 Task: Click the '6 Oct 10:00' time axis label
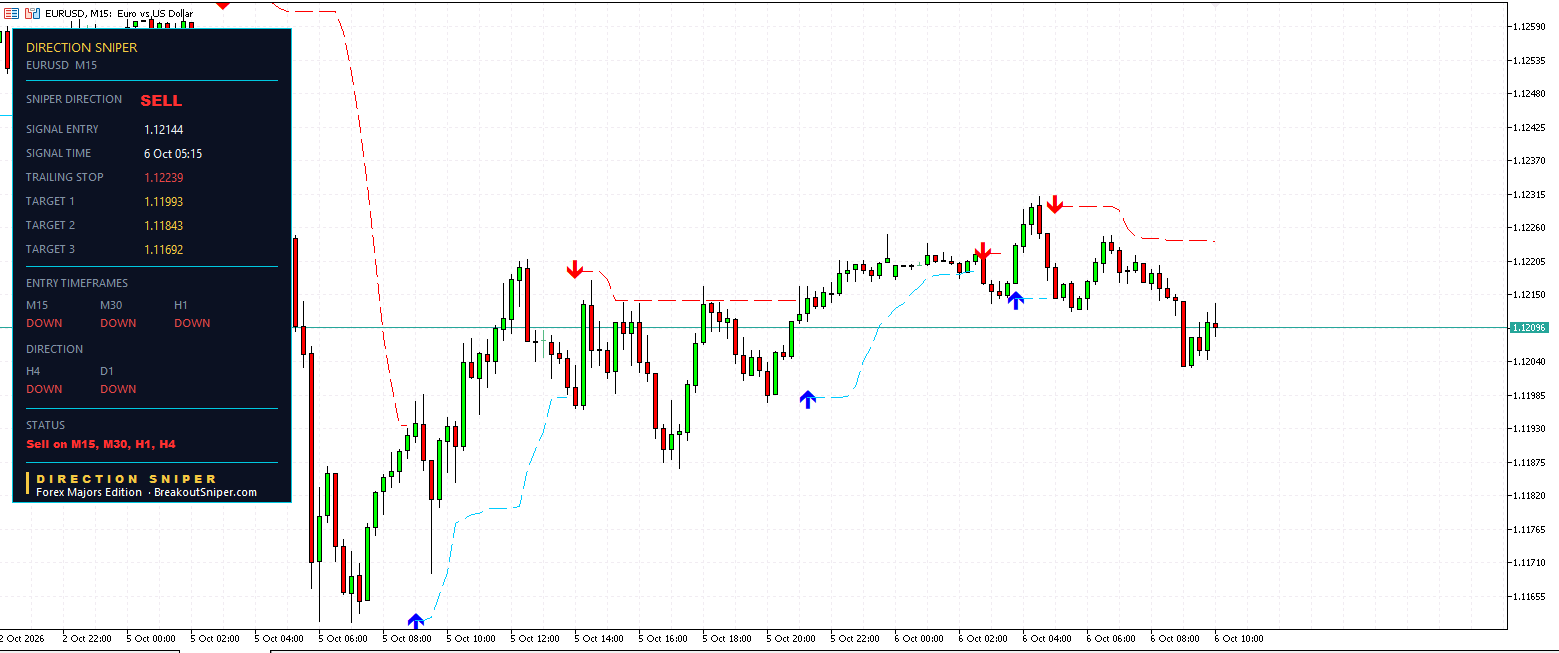[1239, 638]
